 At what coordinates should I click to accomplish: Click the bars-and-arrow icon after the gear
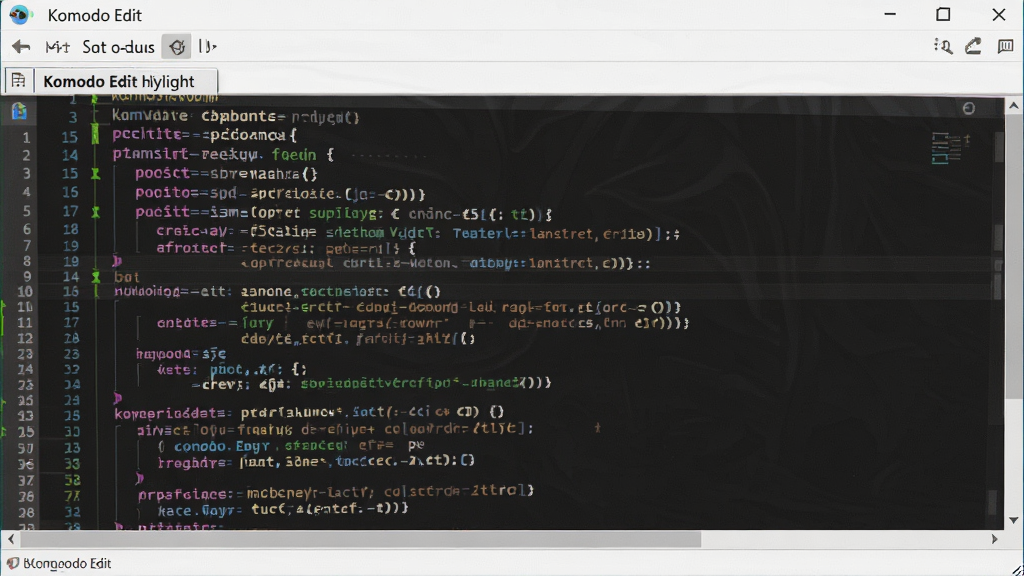coord(207,47)
